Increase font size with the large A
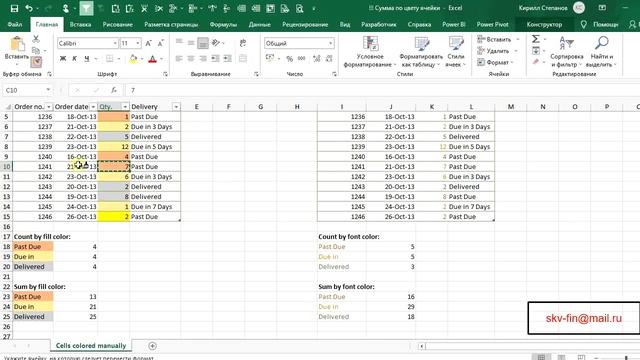 tap(149, 43)
